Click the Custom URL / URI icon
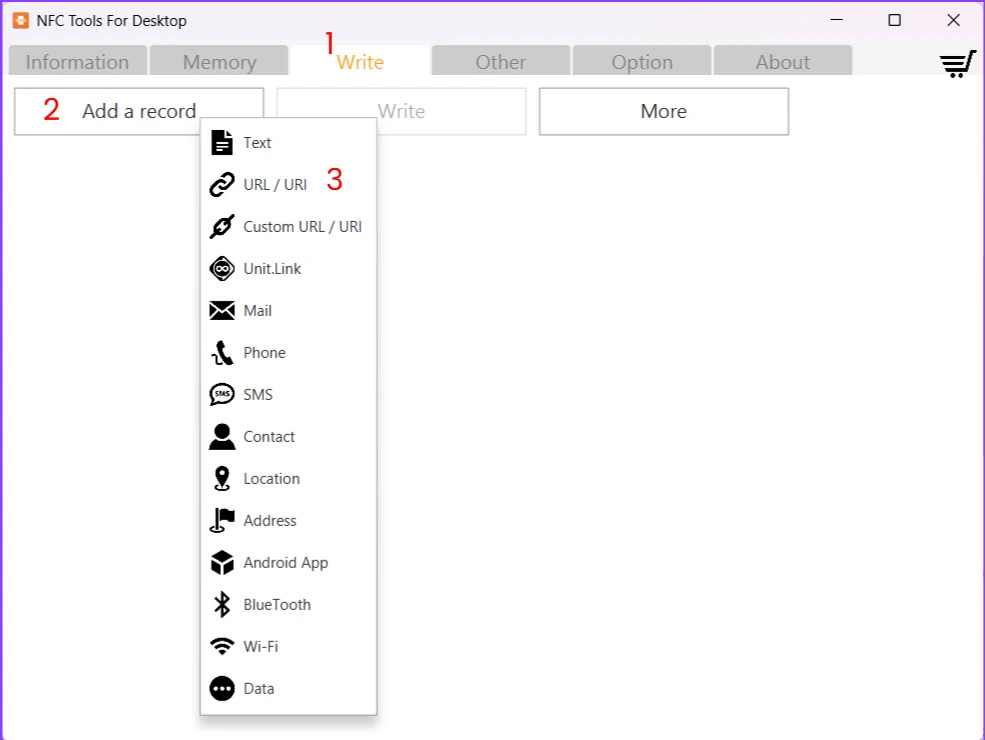The width and height of the screenshot is (985, 740). coord(222,227)
